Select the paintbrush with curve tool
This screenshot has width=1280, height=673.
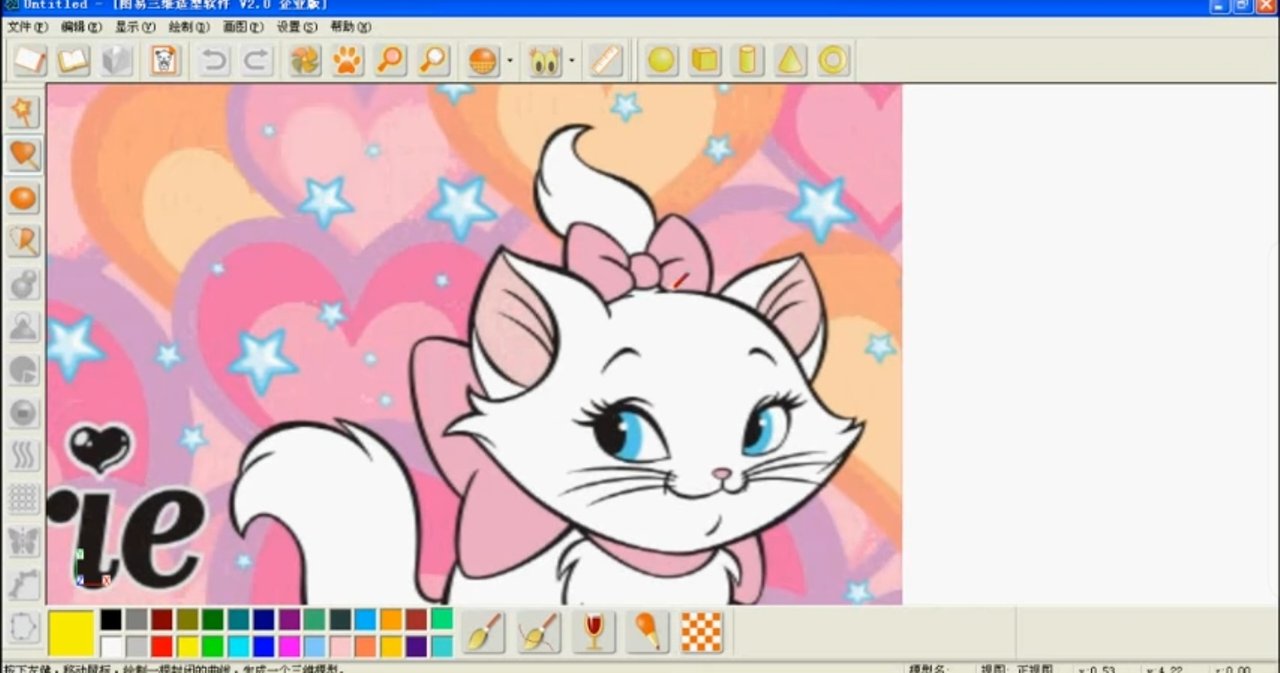(x=539, y=631)
